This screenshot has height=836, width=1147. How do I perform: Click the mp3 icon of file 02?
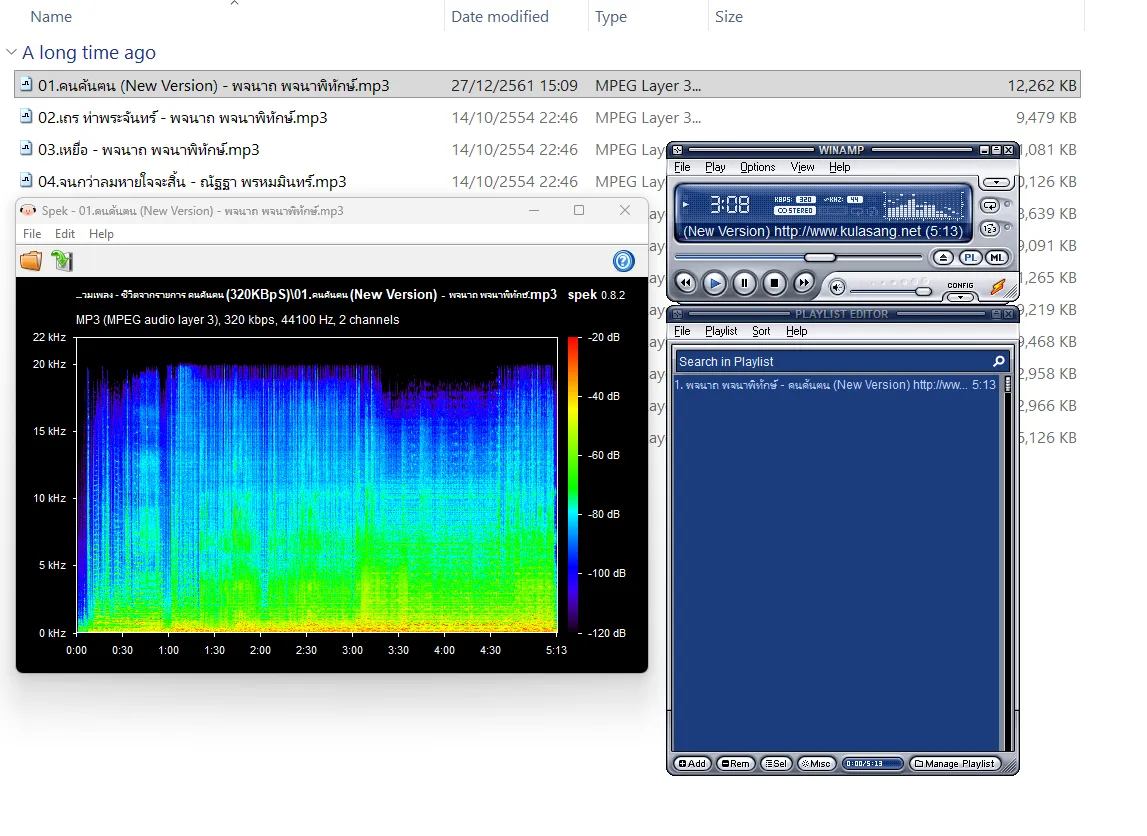click(x=26, y=116)
